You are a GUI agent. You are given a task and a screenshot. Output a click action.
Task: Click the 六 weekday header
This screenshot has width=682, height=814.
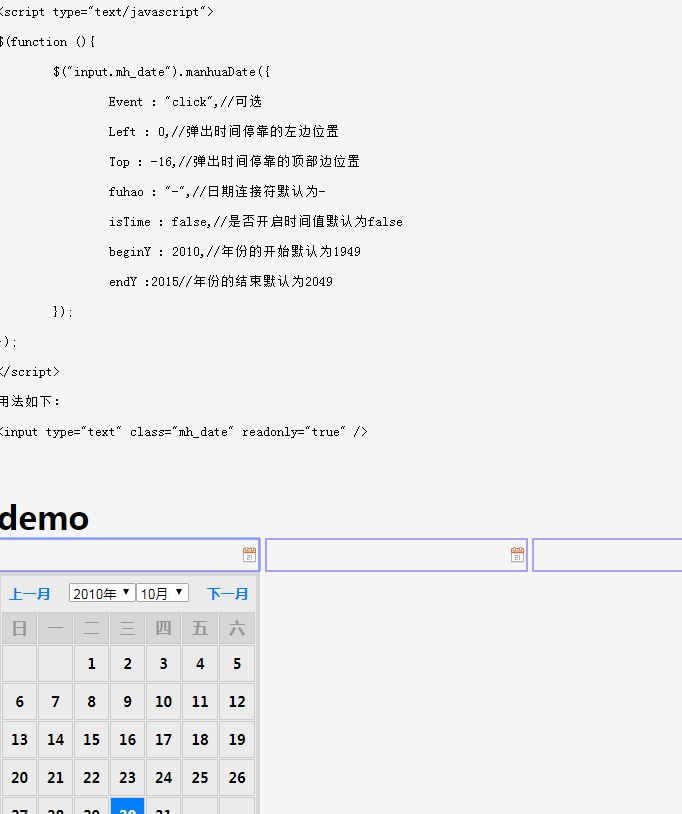tap(237, 628)
